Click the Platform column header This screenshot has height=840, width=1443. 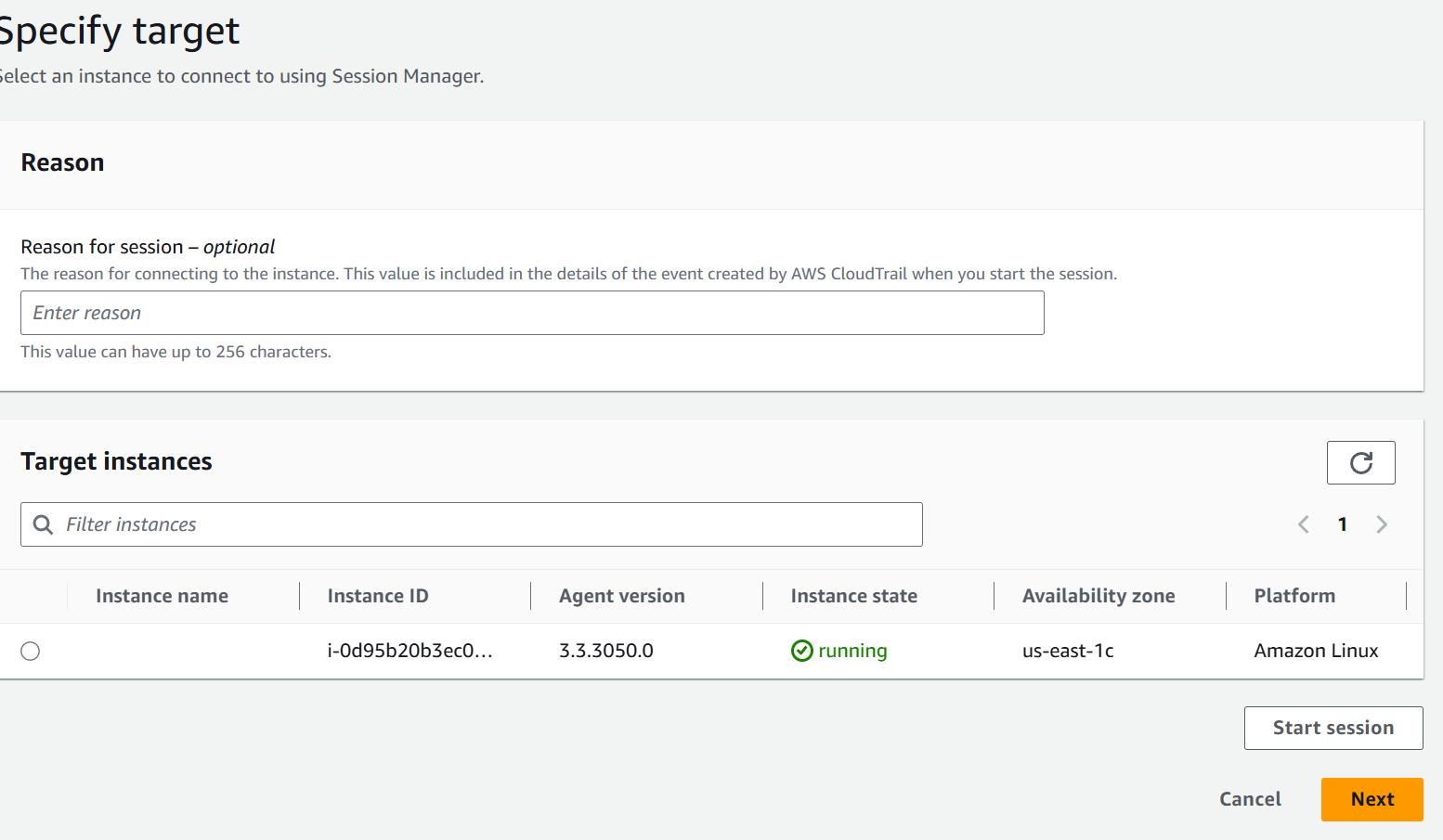point(1294,596)
